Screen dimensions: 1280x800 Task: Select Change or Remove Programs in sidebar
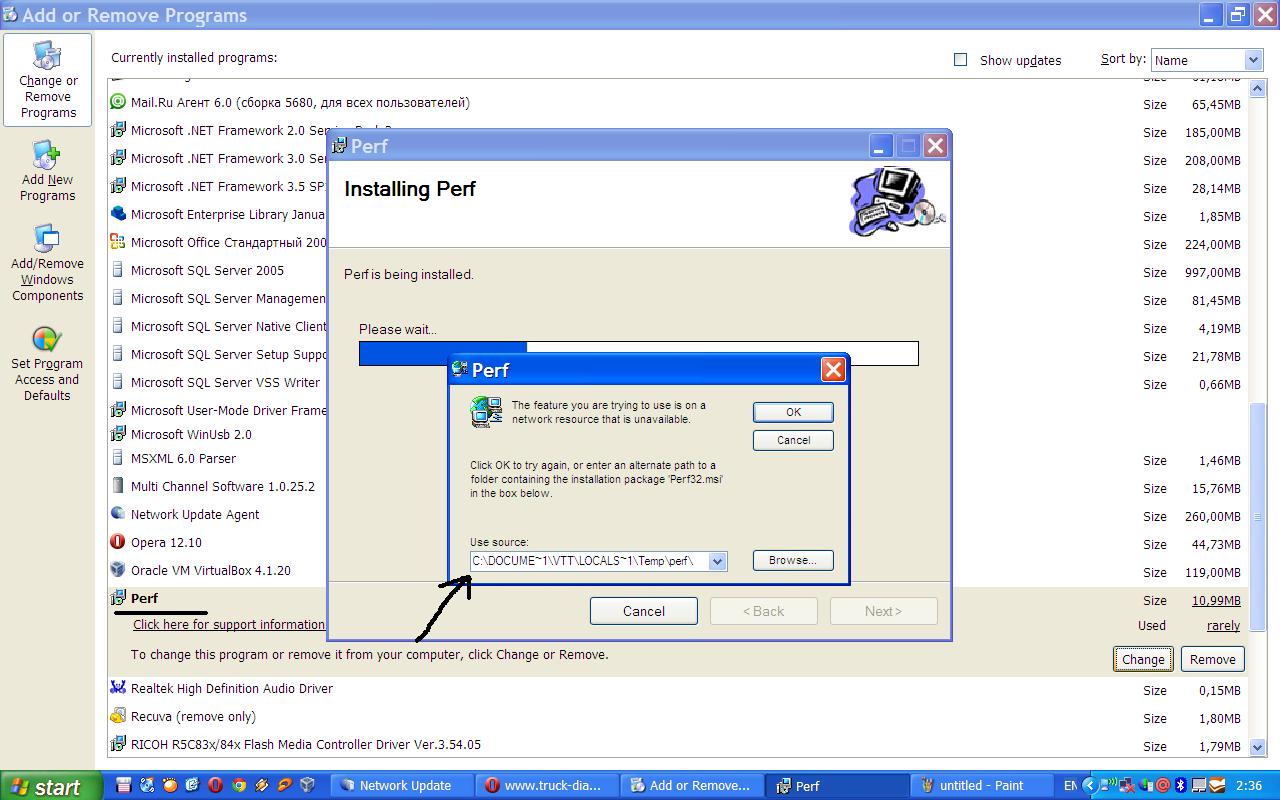[48, 79]
